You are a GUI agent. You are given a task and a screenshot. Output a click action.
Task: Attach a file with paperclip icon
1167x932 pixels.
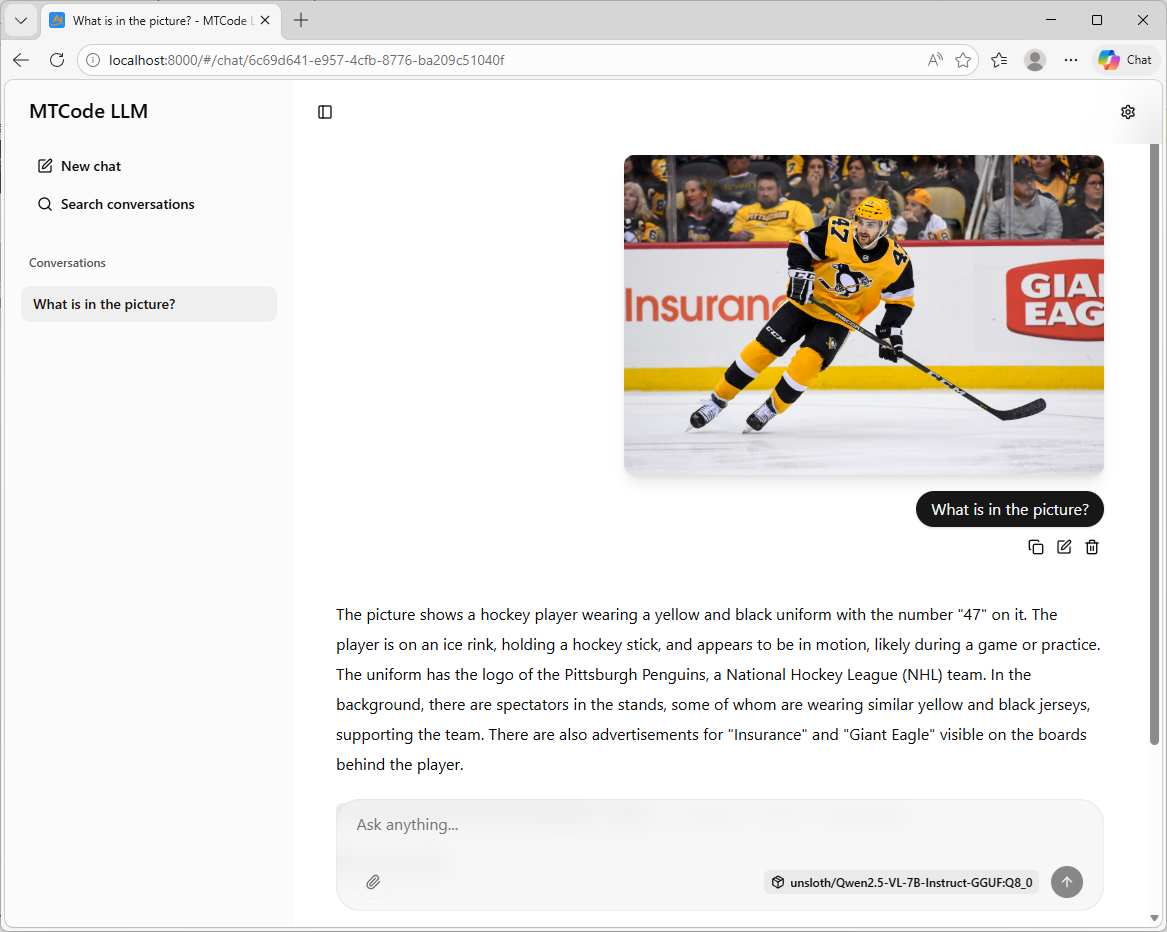point(373,882)
